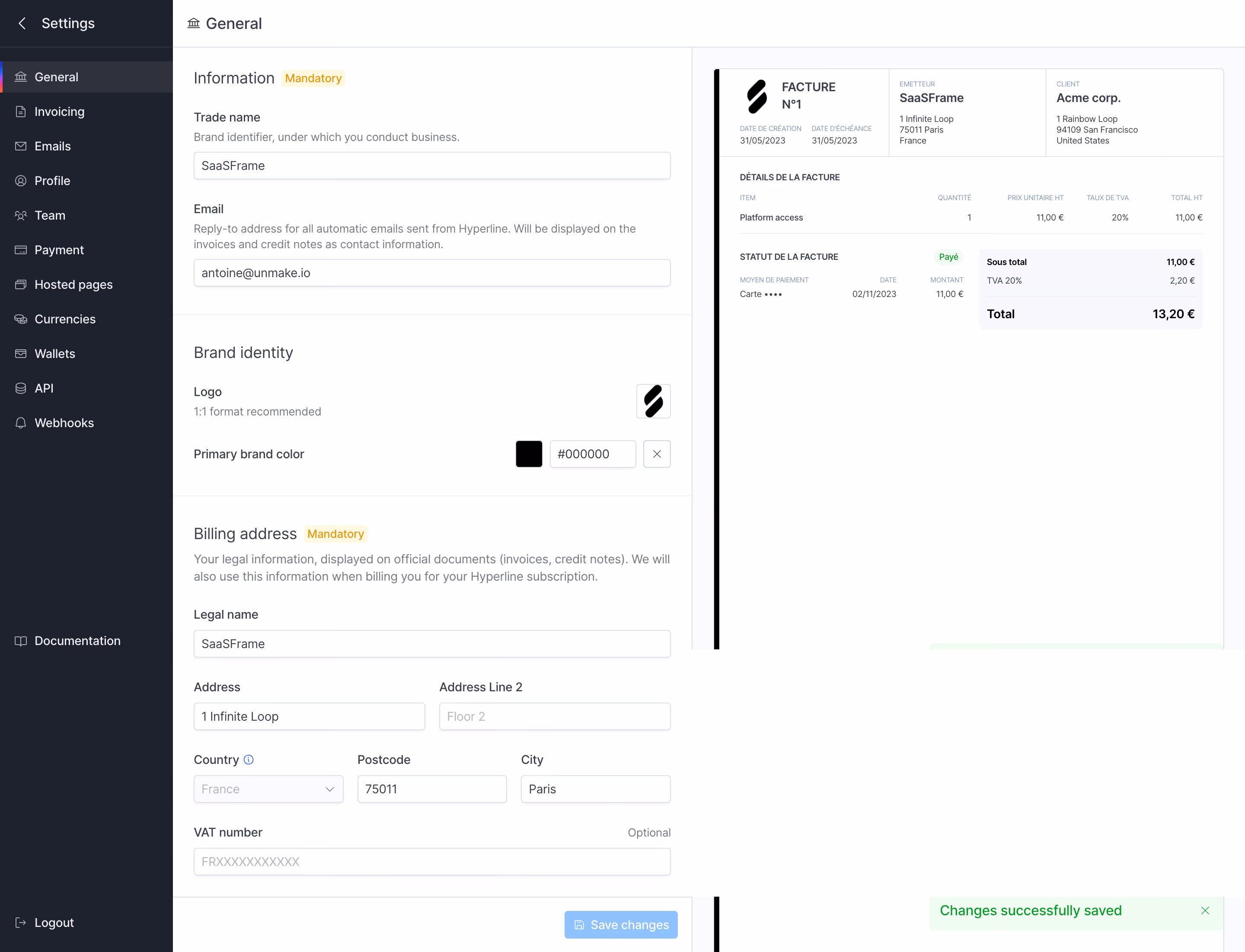This screenshot has width=1245, height=952.
Task: Open the Invoicing settings section
Action: click(x=86, y=112)
